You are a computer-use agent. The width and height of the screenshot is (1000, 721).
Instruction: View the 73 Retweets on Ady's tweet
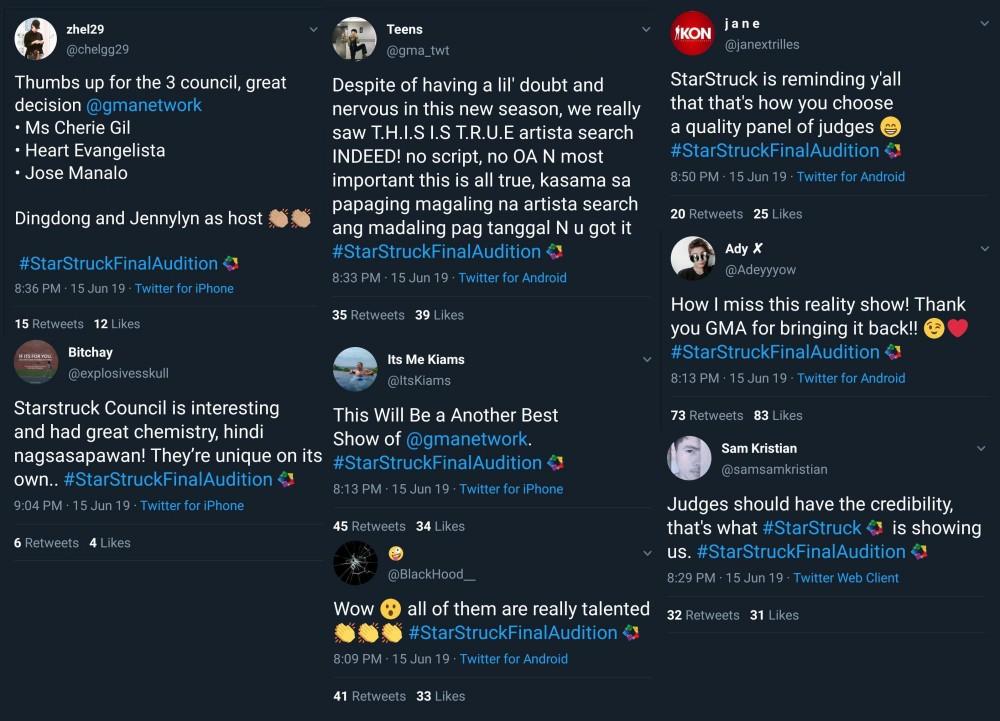click(706, 415)
